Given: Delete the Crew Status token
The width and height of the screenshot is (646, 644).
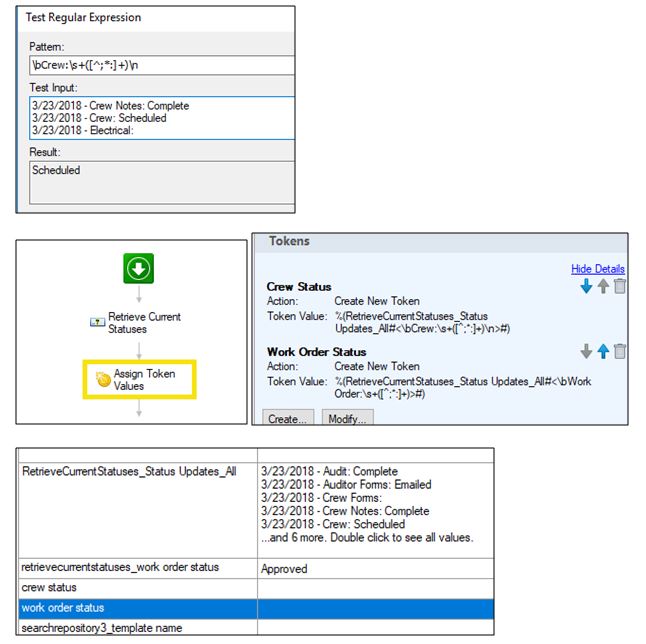Looking at the screenshot, I should 619,287.
